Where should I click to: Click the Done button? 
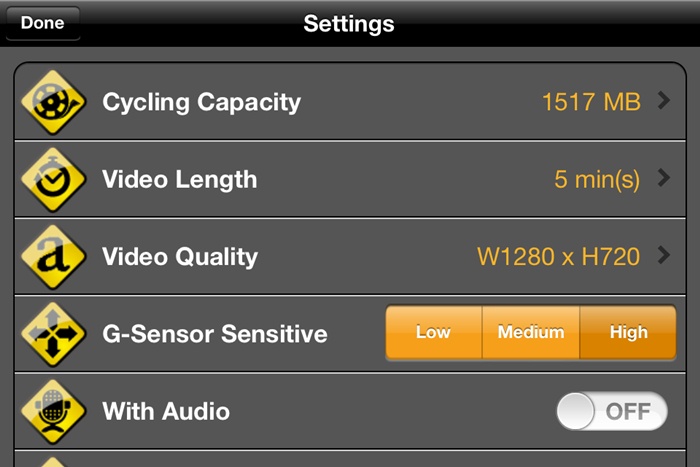click(x=43, y=23)
